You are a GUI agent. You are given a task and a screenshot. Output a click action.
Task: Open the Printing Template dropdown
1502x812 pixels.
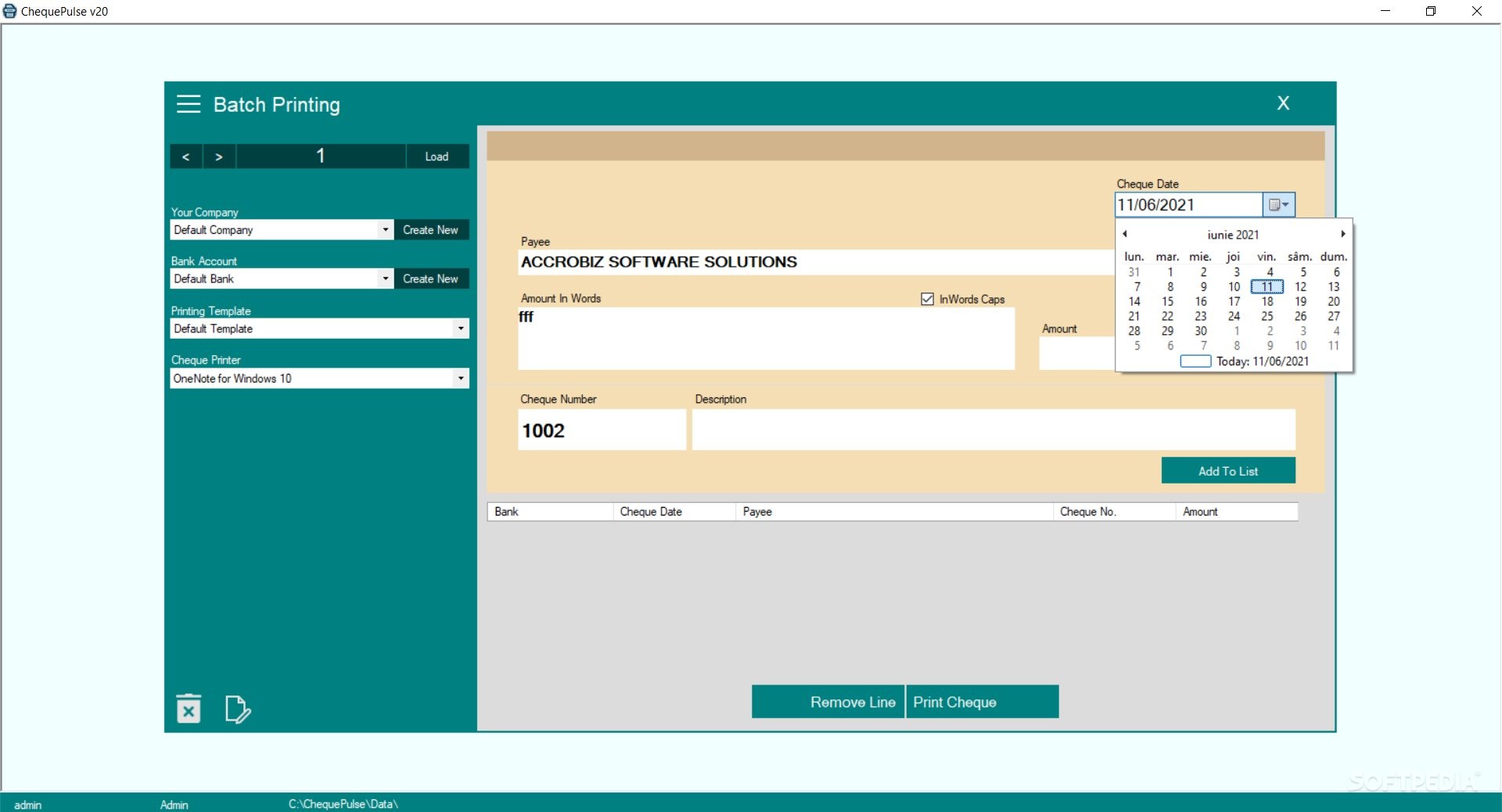461,329
